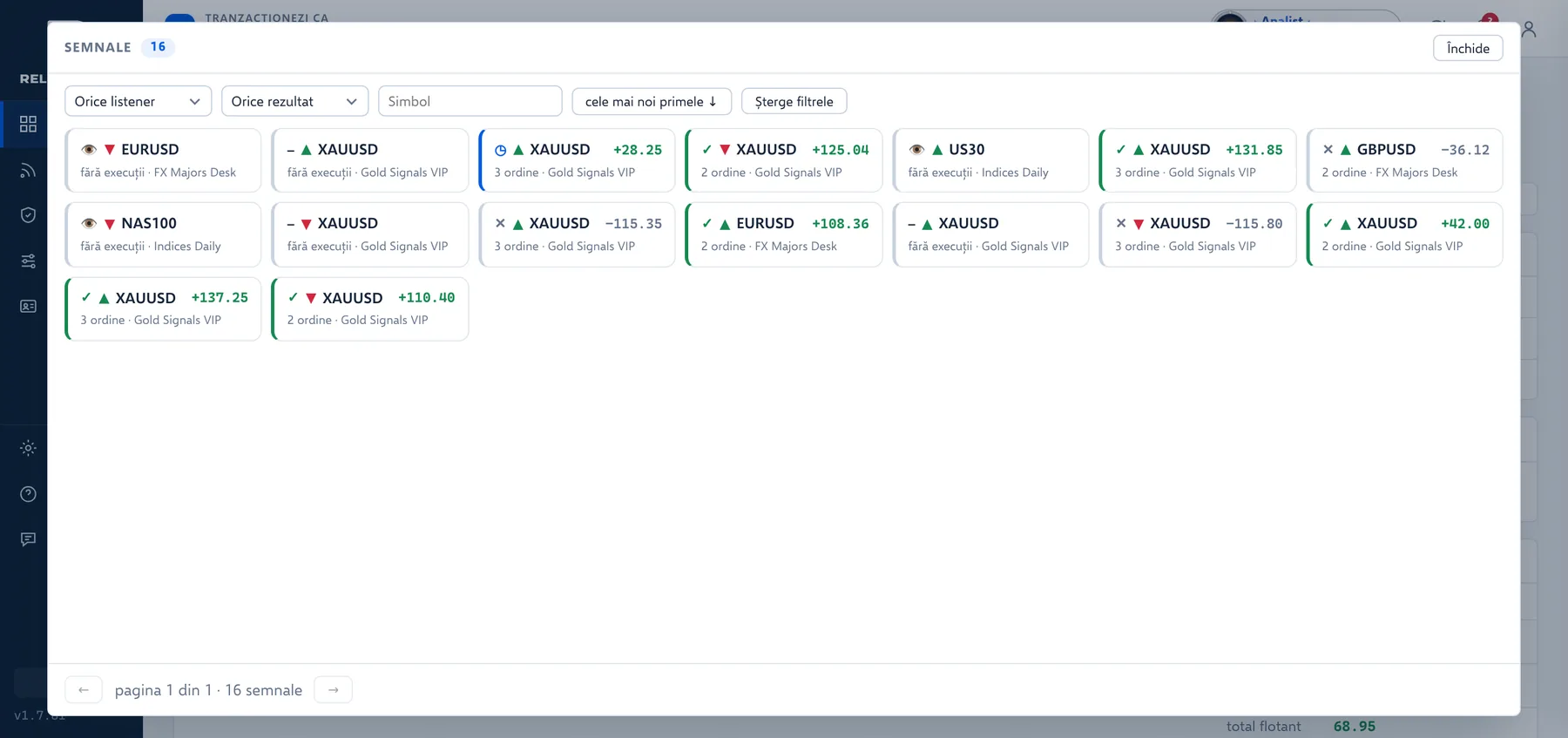The width and height of the screenshot is (1568, 738).
Task: Expand the Orice rezultat dropdown
Action: pyautogui.click(x=294, y=101)
